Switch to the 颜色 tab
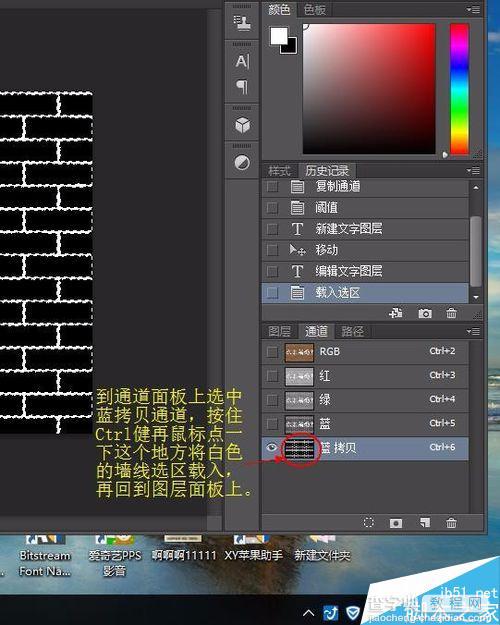The image size is (500, 625). click(x=279, y=10)
